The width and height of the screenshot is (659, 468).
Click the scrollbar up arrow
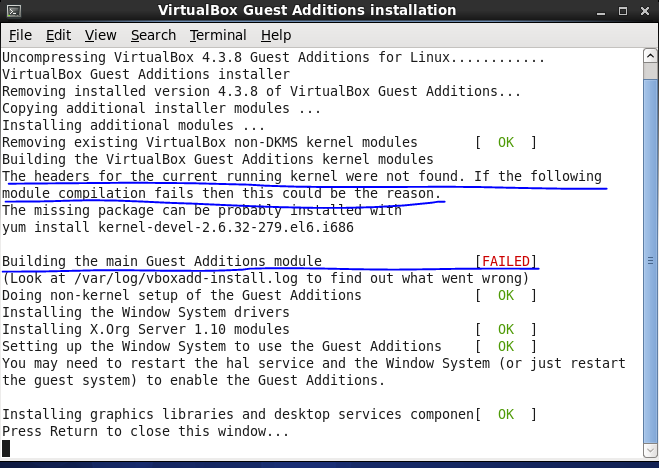[x=650, y=56]
